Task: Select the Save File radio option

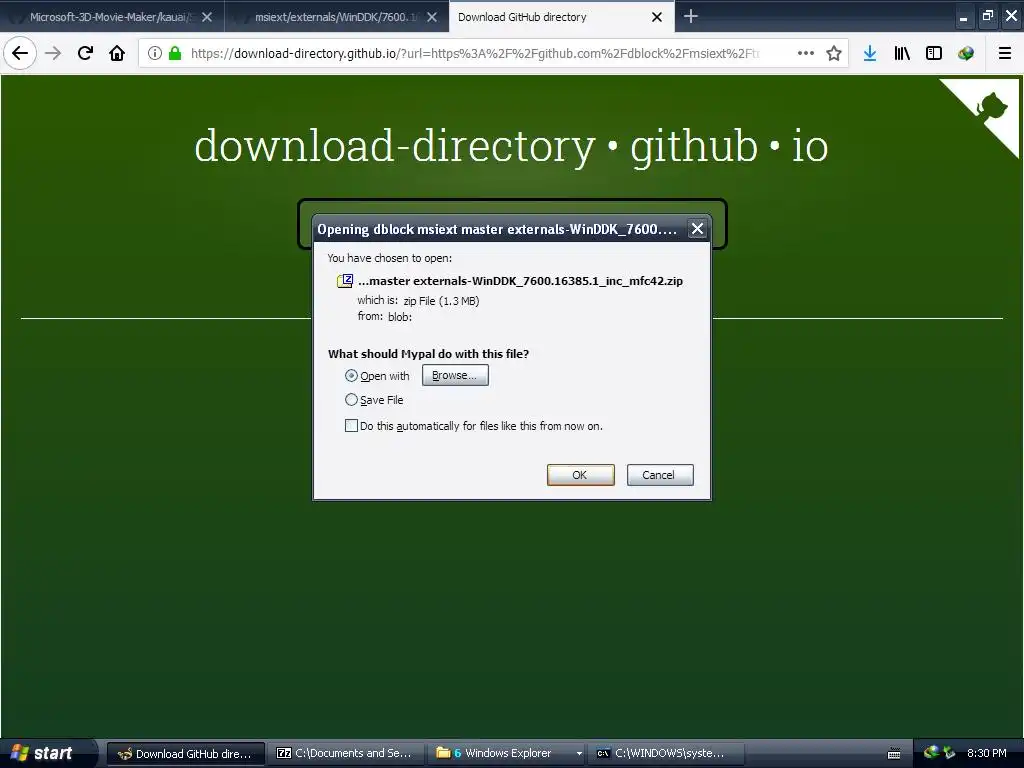Action: point(351,400)
